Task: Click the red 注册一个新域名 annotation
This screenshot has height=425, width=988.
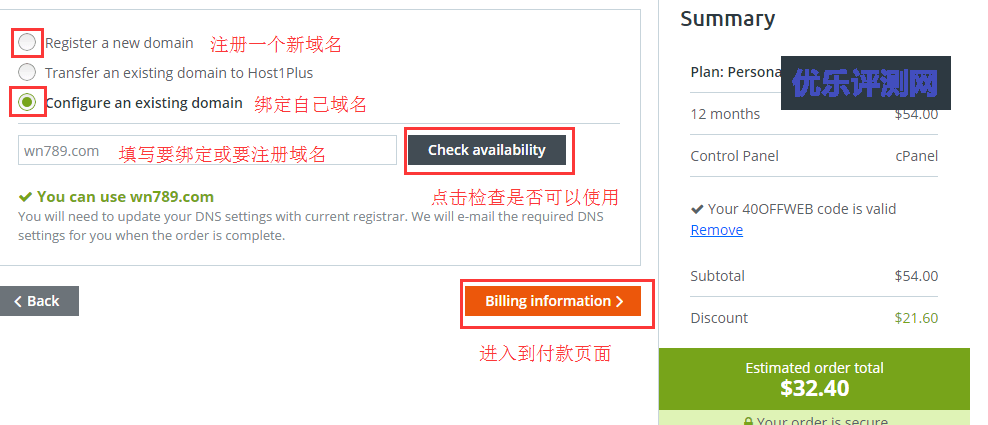Action: coord(276,45)
